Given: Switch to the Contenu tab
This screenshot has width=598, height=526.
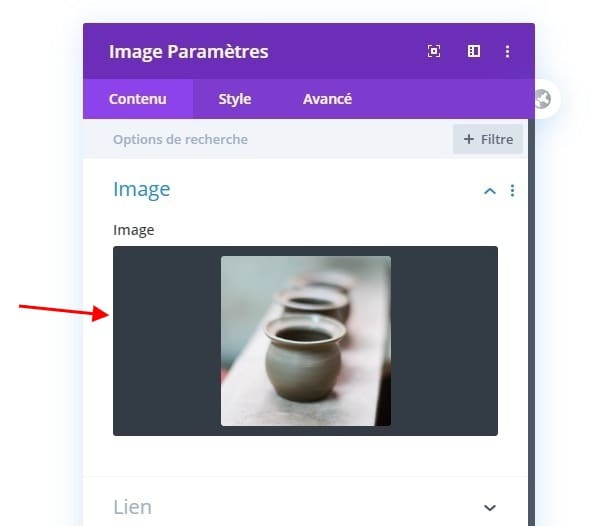Looking at the screenshot, I should (138, 99).
